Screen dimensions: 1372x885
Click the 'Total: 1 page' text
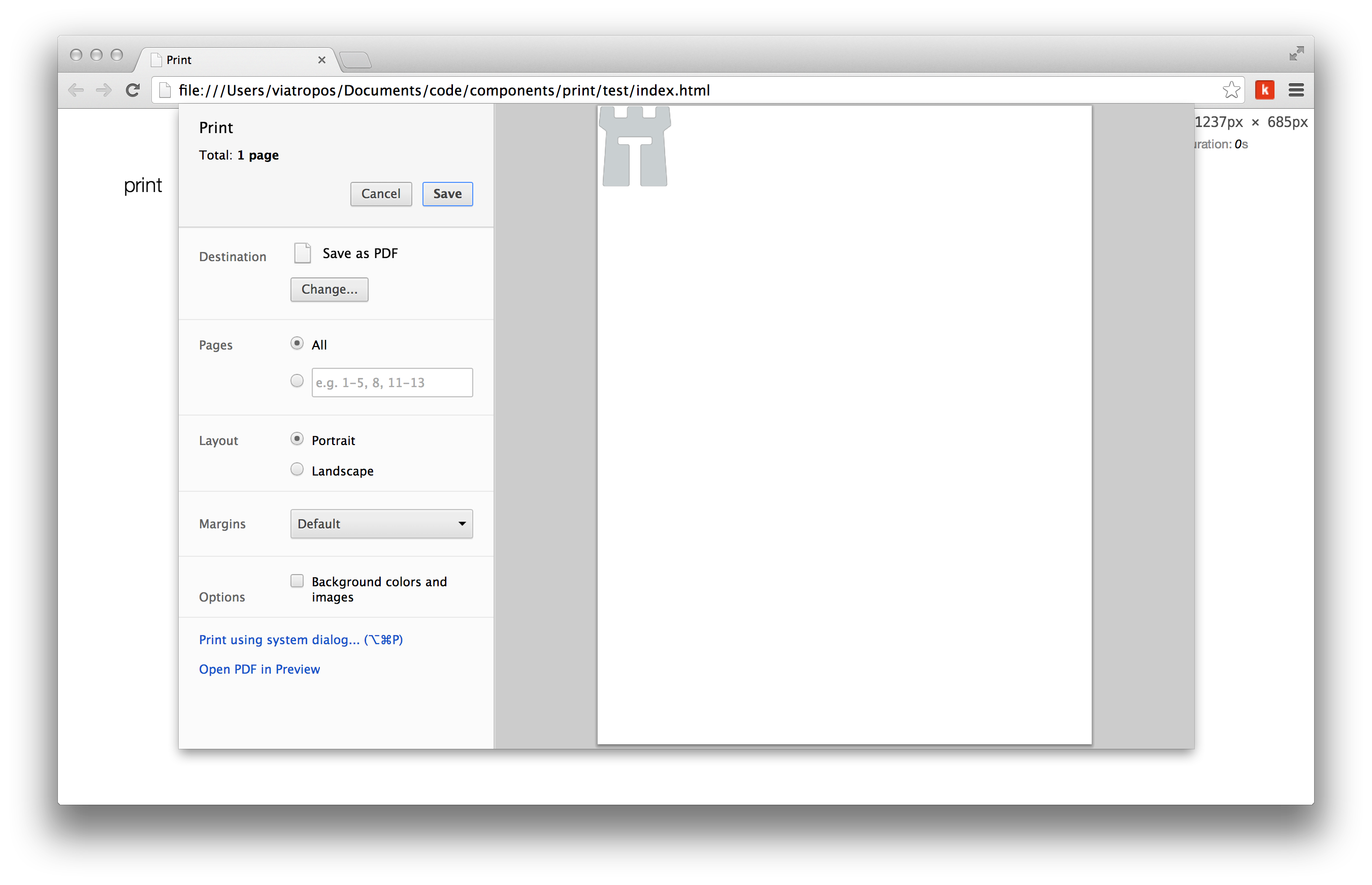(239, 155)
